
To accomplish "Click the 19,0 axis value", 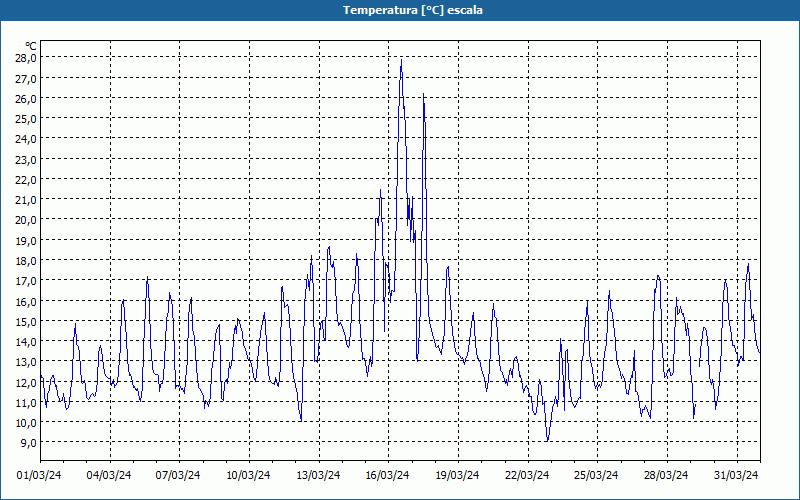I will click(x=26, y=240).
